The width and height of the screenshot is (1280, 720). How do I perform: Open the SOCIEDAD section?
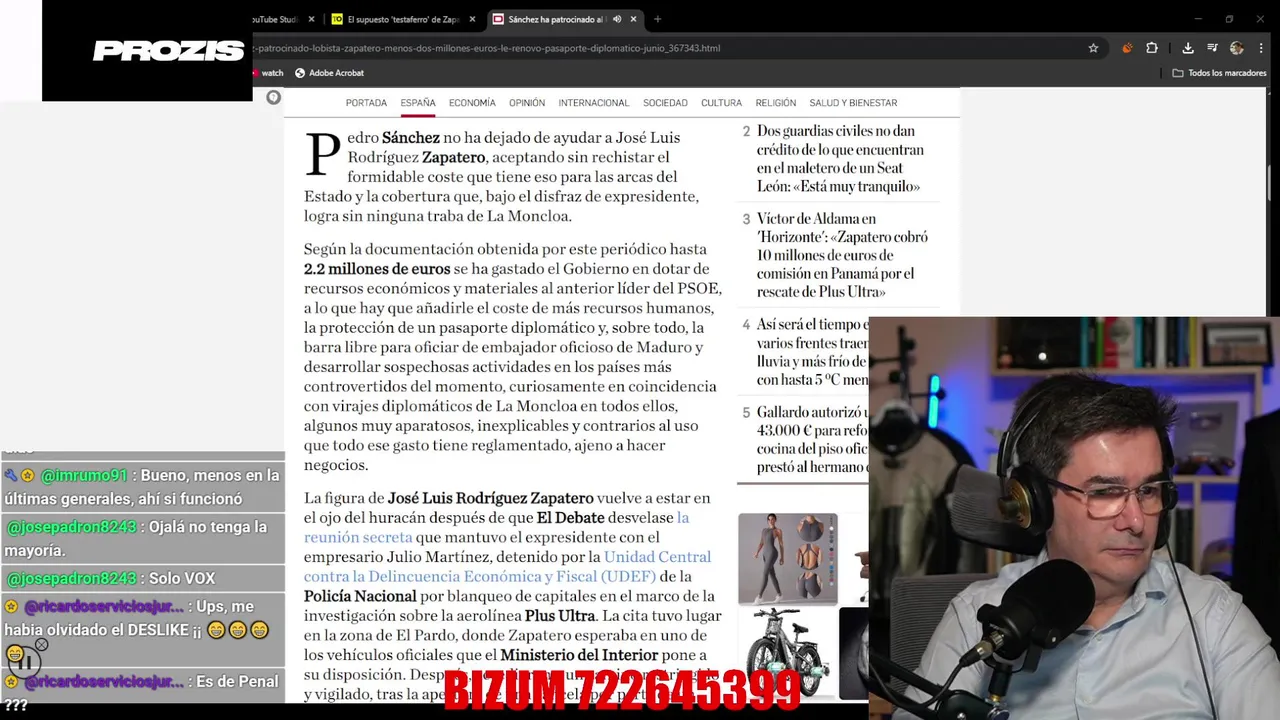(665, 103)
